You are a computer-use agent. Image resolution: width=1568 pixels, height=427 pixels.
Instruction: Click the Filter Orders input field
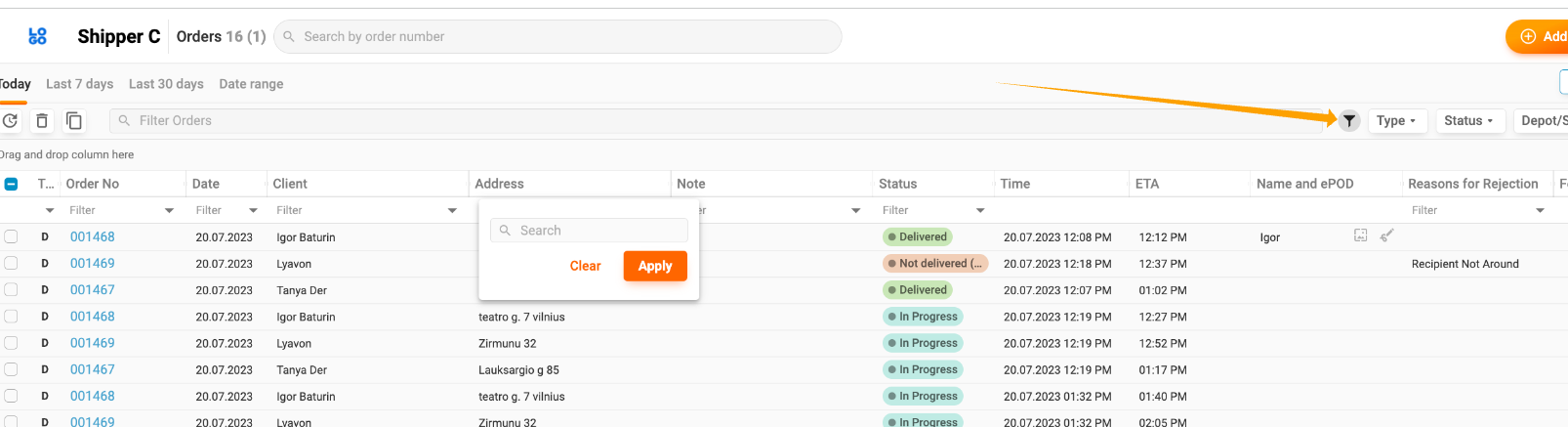586,121
